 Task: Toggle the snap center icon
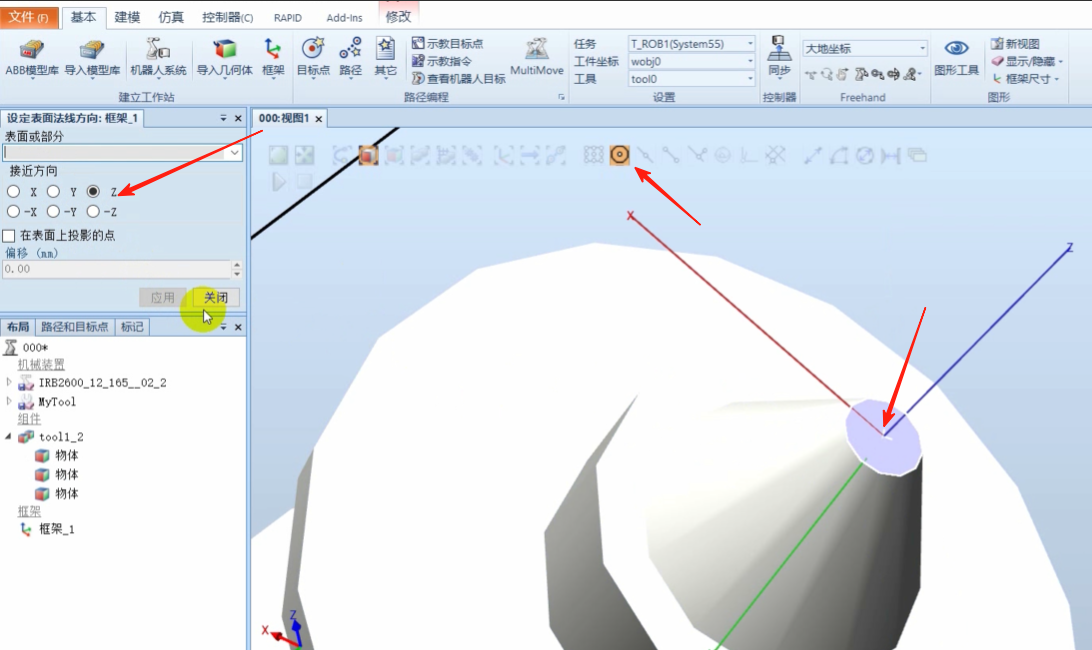tap(619, 155)
